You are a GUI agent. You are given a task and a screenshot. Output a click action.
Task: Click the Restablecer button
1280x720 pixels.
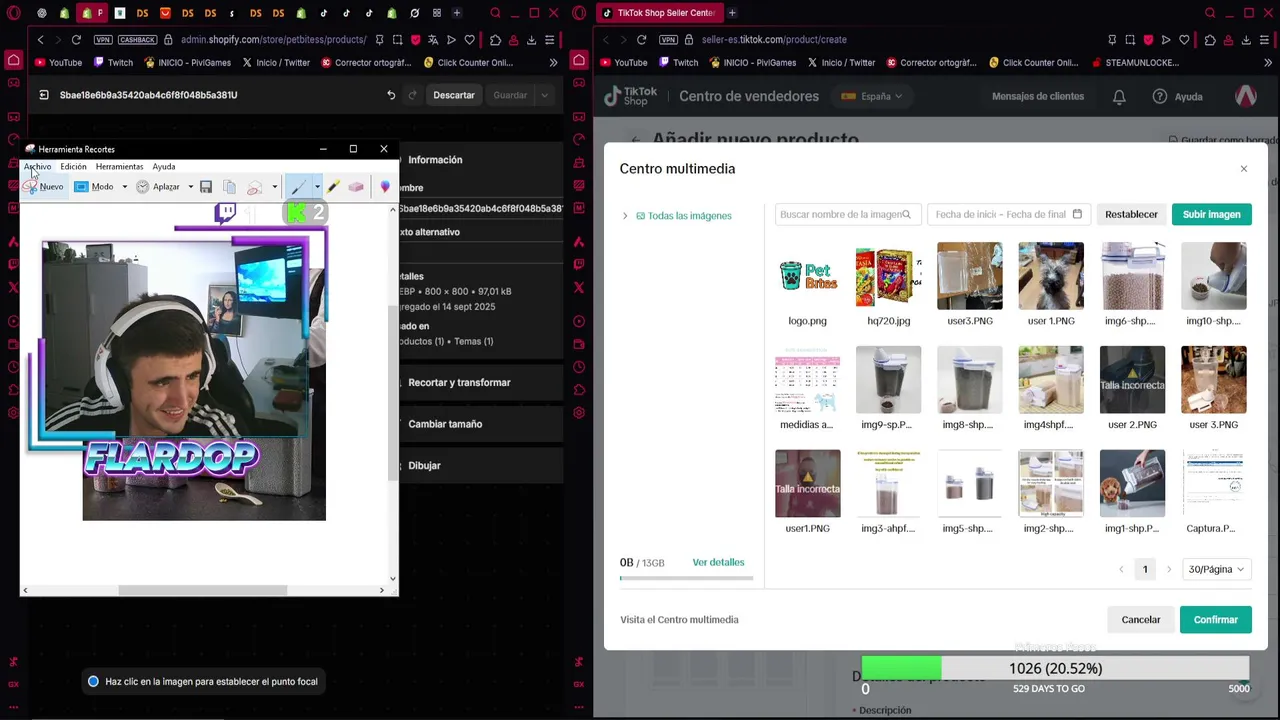(1131, 214)
